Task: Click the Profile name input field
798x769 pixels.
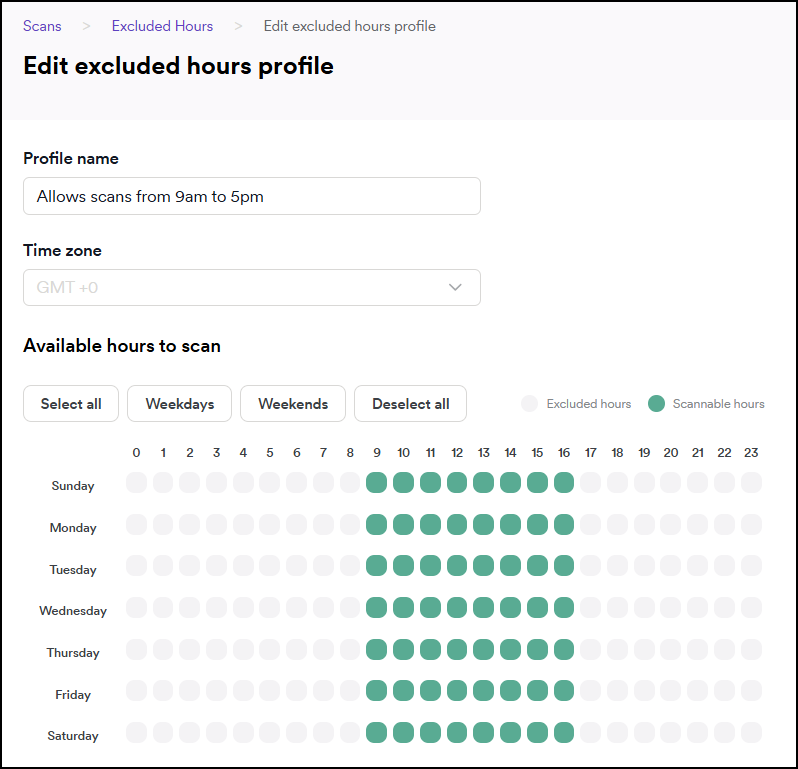Action: (x=252, y=196)
